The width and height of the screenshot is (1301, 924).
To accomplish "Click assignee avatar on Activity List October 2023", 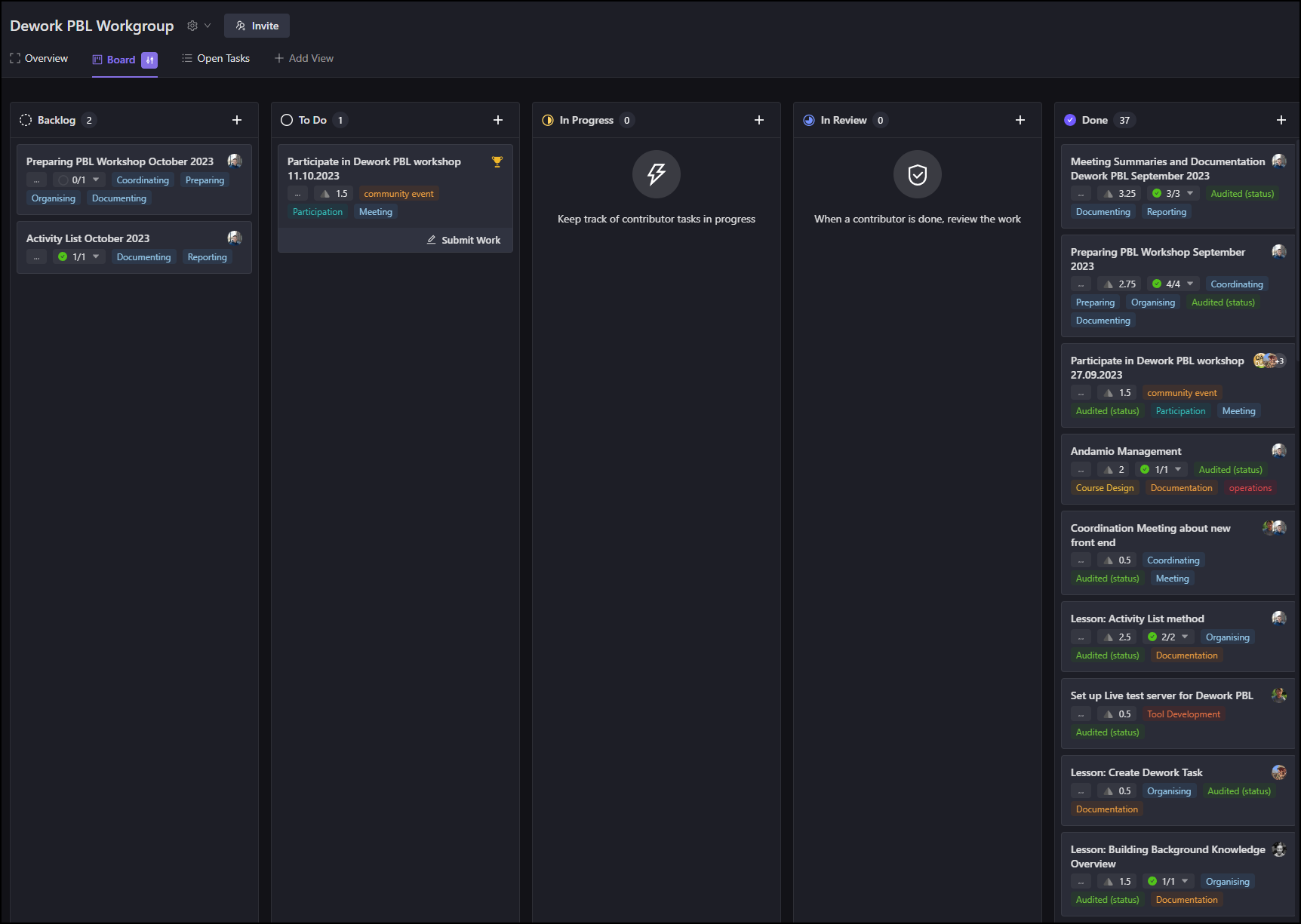I will tap(235, 238).
